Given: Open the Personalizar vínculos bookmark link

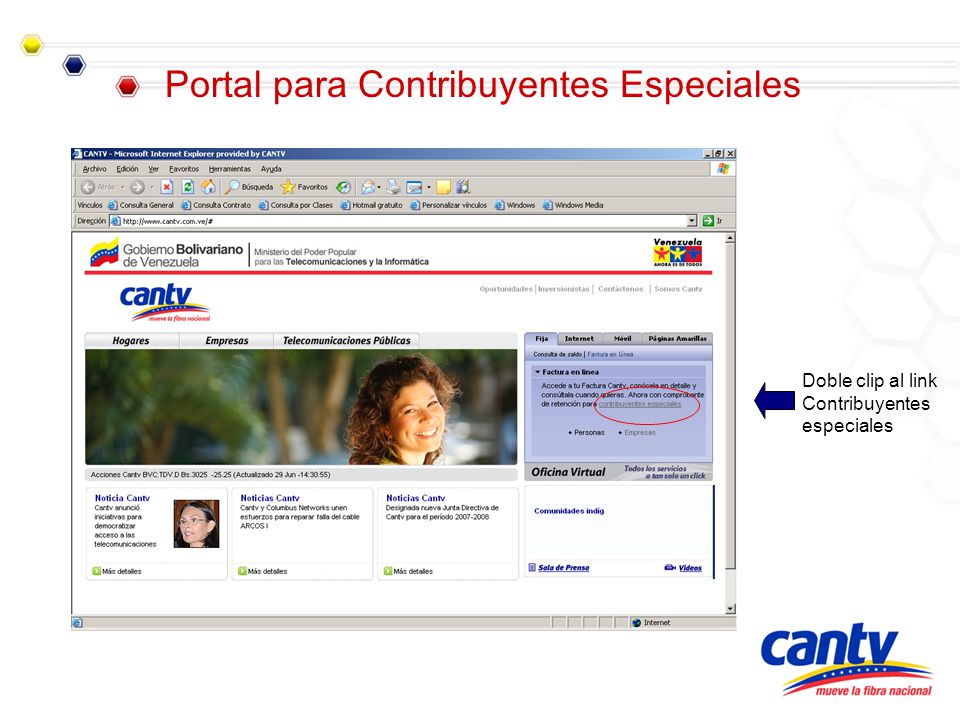Looking at the screenshot, I should click(449, 205).
